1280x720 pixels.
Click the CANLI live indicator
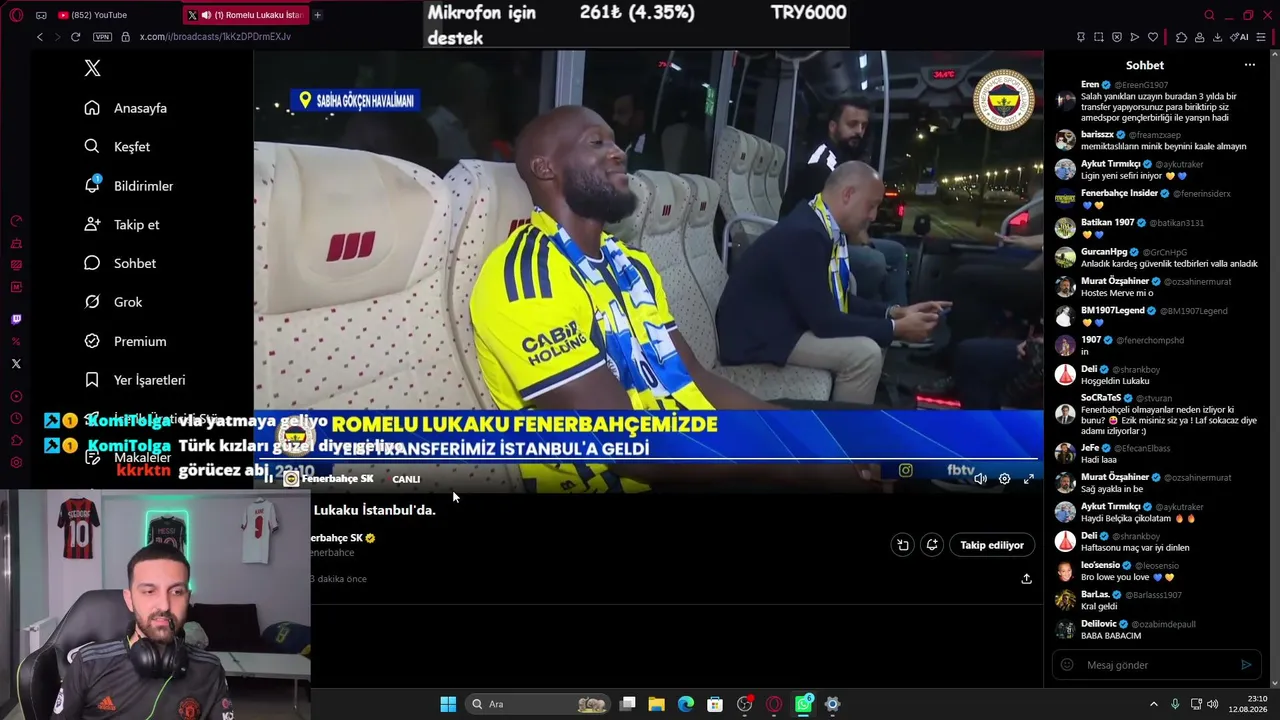tap(406, 479)
